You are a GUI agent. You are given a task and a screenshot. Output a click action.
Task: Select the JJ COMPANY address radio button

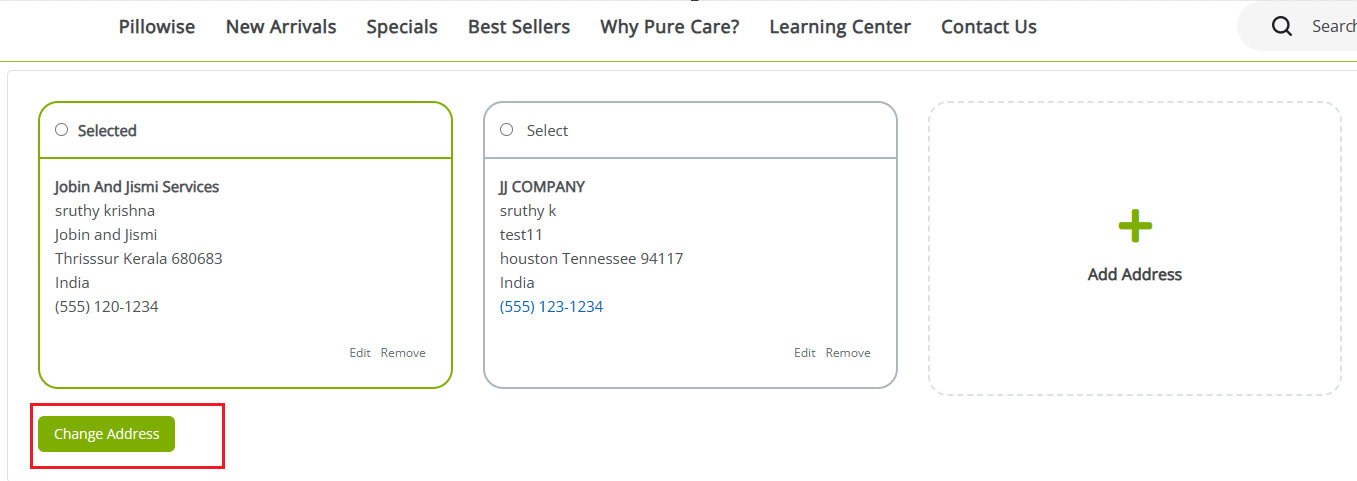pyautogui.click(x=506, y=130)
